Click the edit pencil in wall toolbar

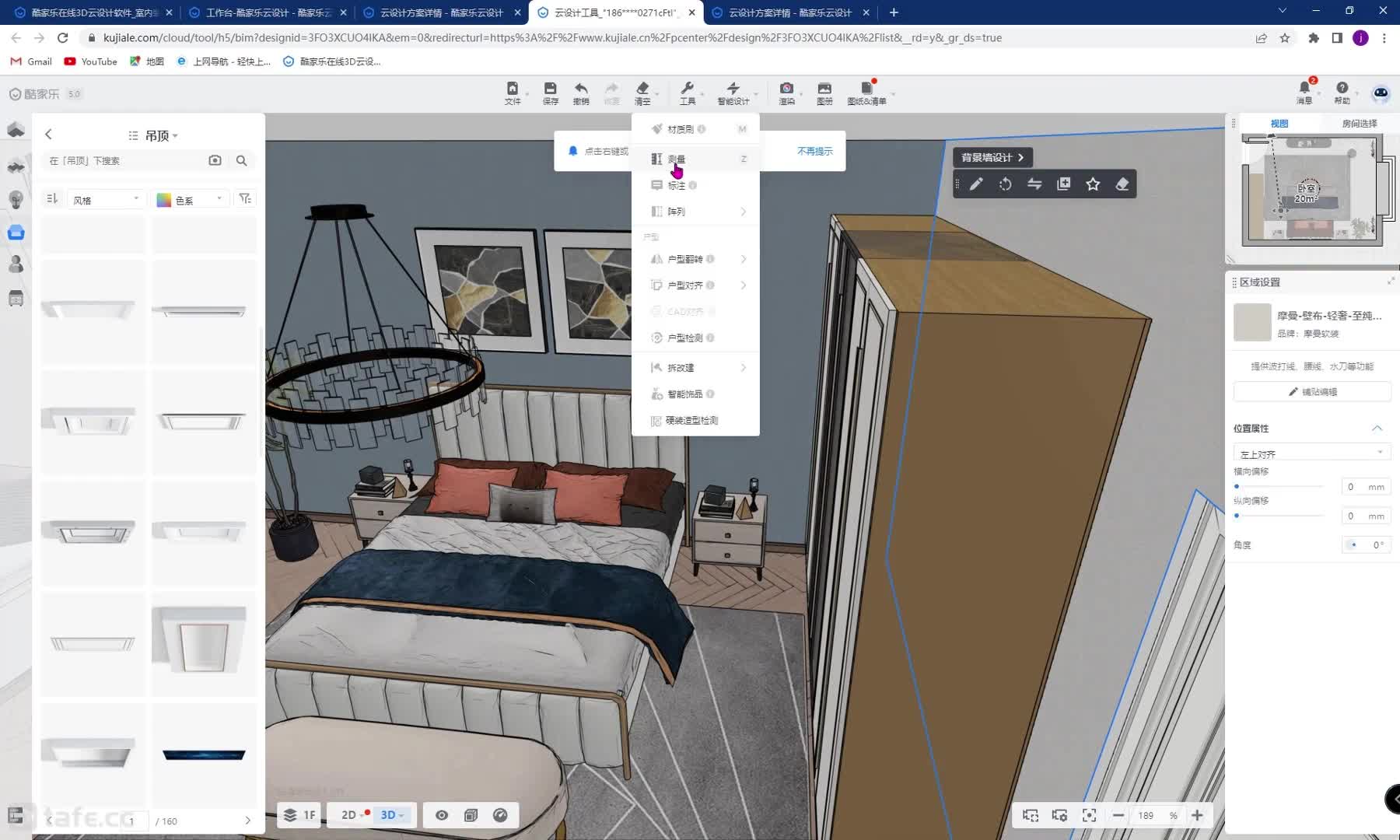tap(976, 184)
